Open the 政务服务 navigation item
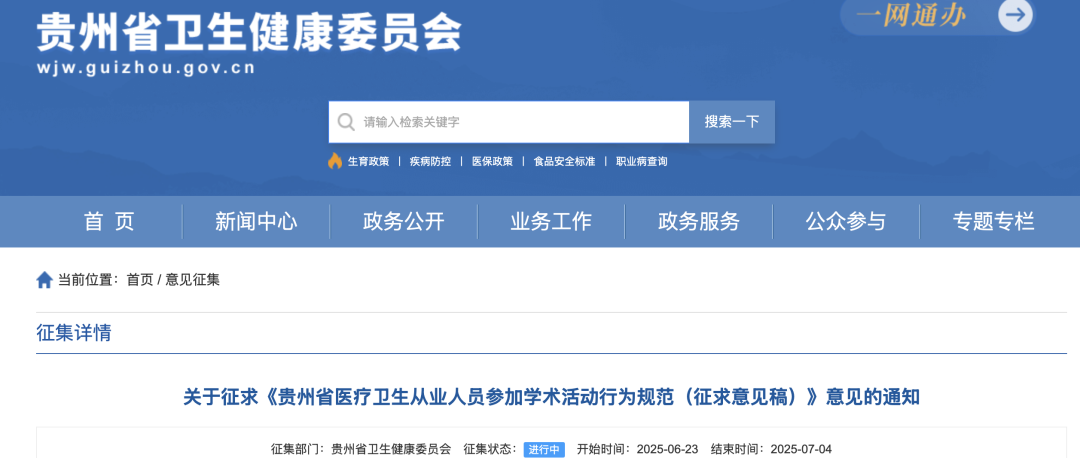Viewport: 1080px width, 458px height. click(698, 222)
